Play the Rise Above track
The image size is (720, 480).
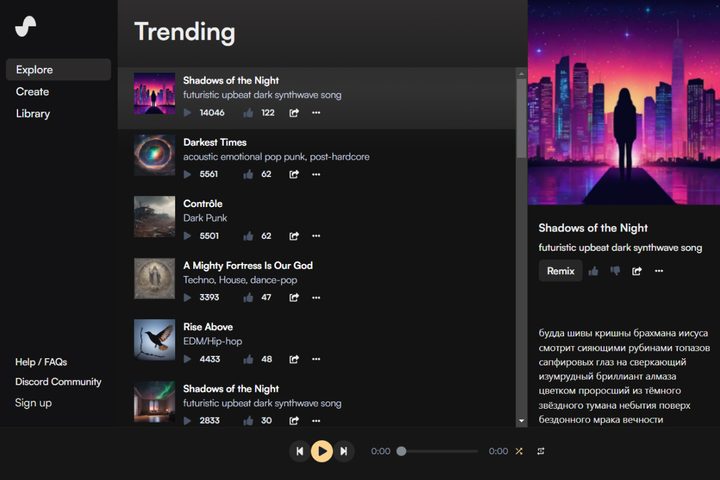pos(187,359)
